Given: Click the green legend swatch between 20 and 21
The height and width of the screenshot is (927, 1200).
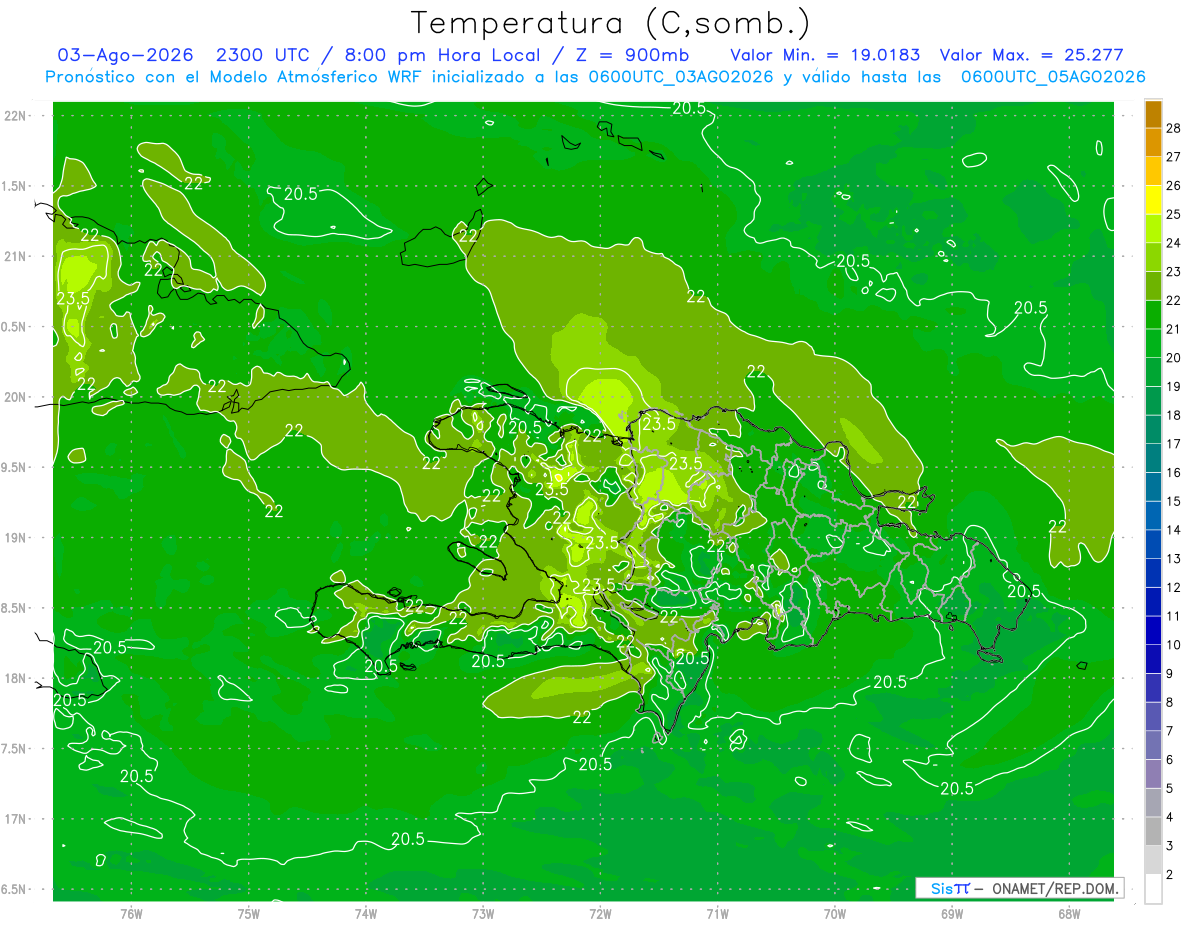Looking at the screenshot, I should click(1154, 343).
